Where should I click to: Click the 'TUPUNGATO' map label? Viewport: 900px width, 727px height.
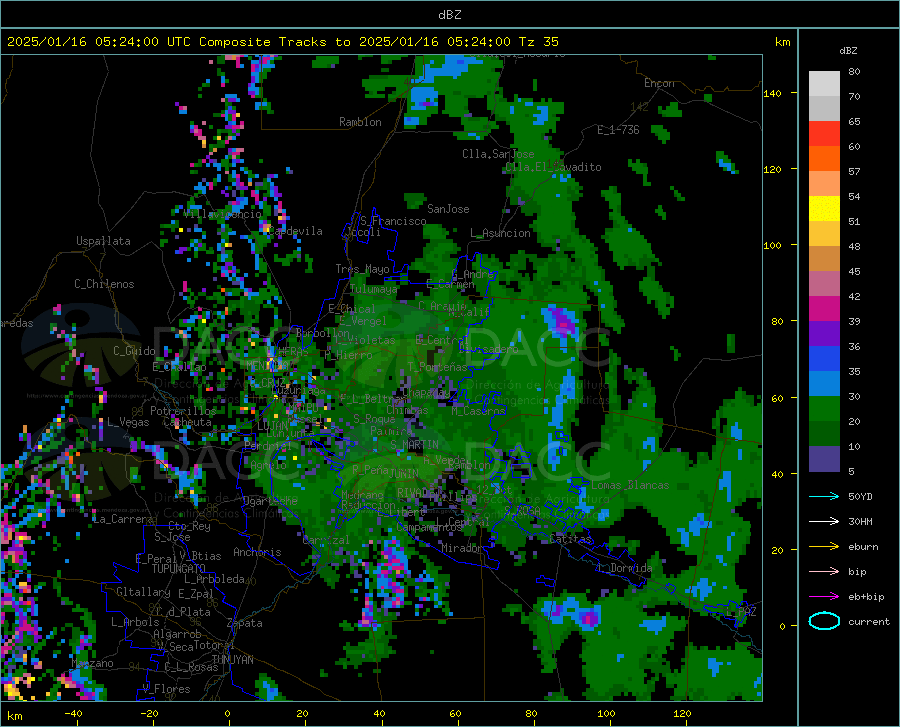[x=179, y=569]
